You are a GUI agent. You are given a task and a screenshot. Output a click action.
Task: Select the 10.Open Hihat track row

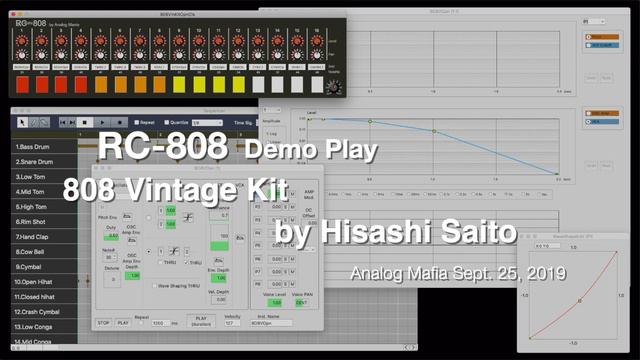44,282
